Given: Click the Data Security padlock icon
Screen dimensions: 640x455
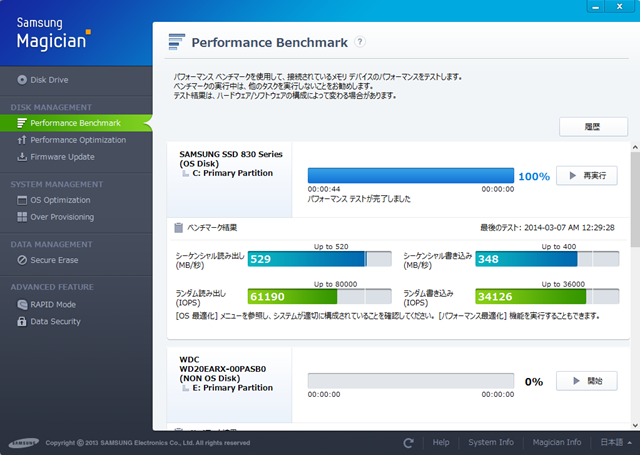Looking at the screenshot, I should (22, 322).
